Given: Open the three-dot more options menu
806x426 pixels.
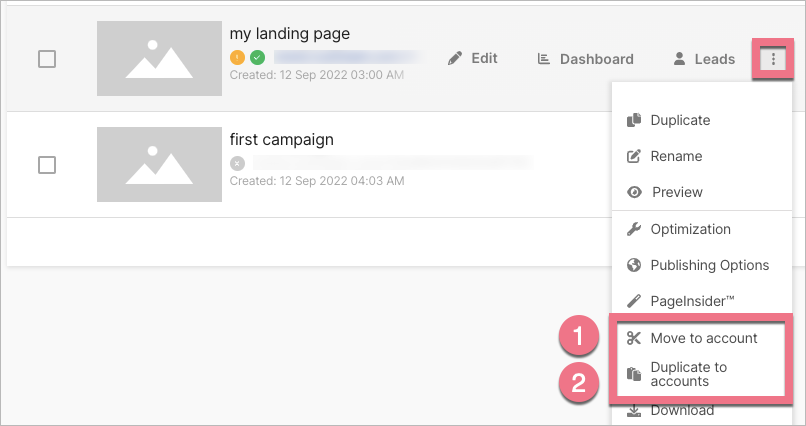Looking at the screenshot, I should [x=772, y=59].
